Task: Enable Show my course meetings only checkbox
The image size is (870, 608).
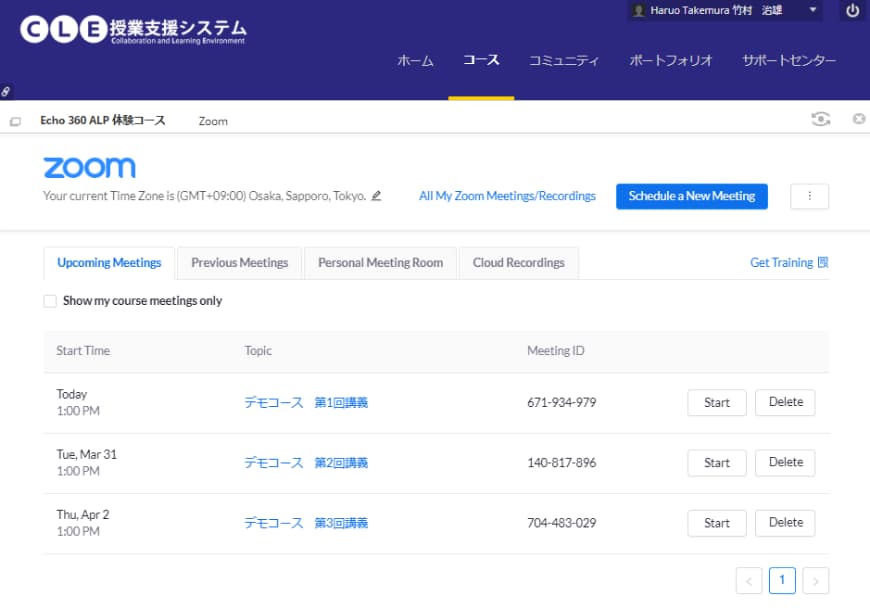Action: point(50,301)
